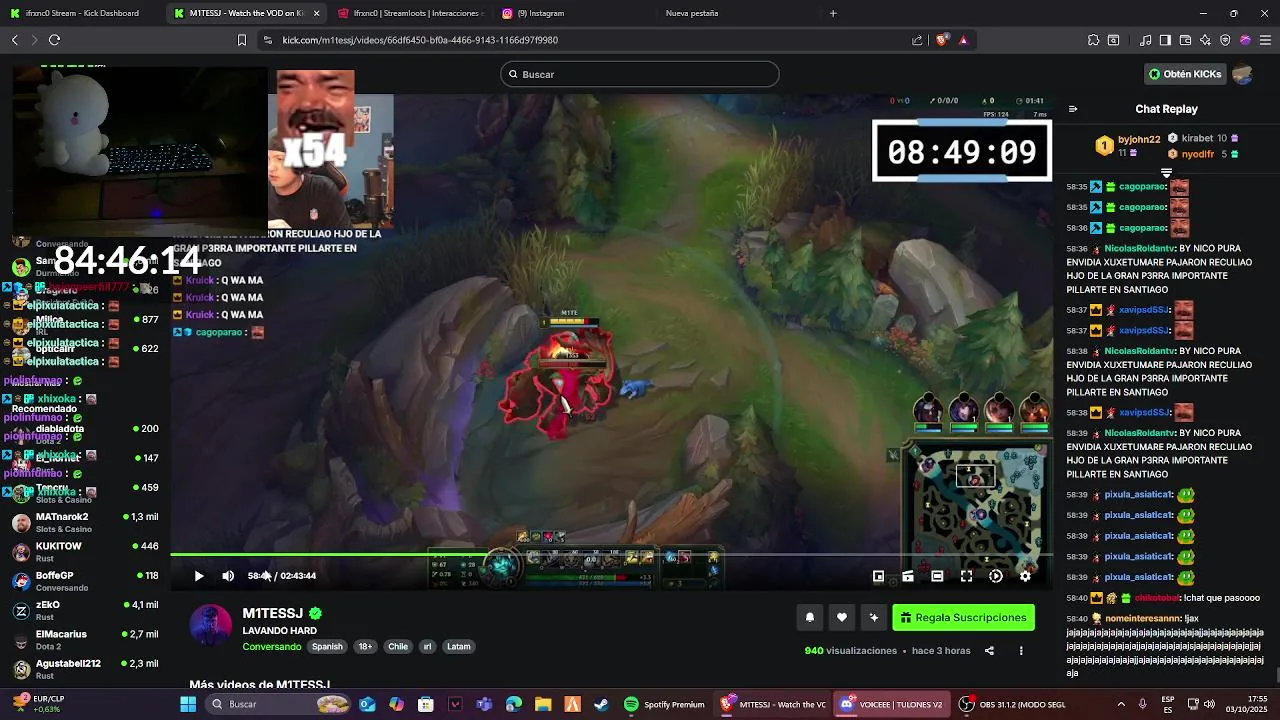Image resolution: width=1280 pixels, height=720 pixels.
Task: Open Discord VOICEEE window from taskbar
Action: coord(892,704)
